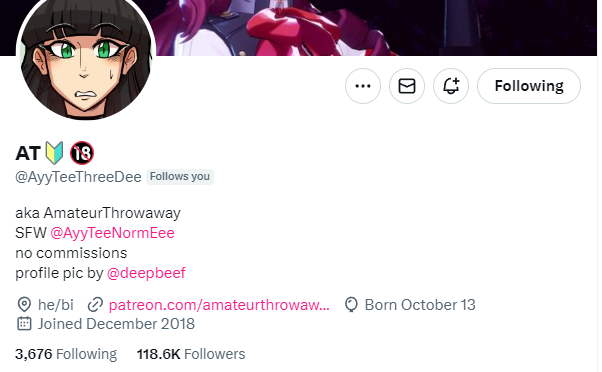Open the patreon.com/amateurthrowaw... link
Viewport: 602px width, 372px height.
tap(219, 305)
